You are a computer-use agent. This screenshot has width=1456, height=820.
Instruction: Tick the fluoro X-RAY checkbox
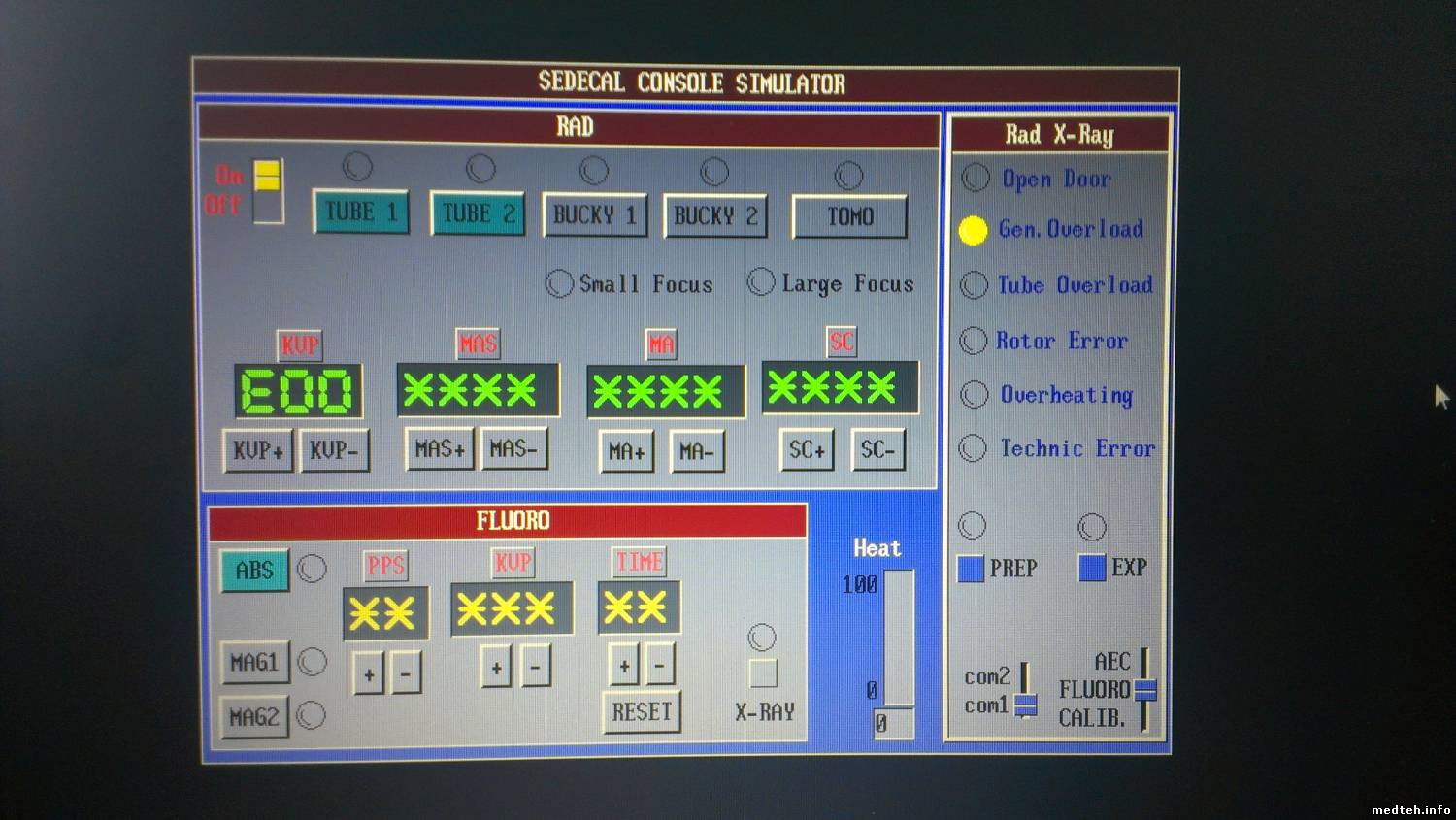(763, 672)
